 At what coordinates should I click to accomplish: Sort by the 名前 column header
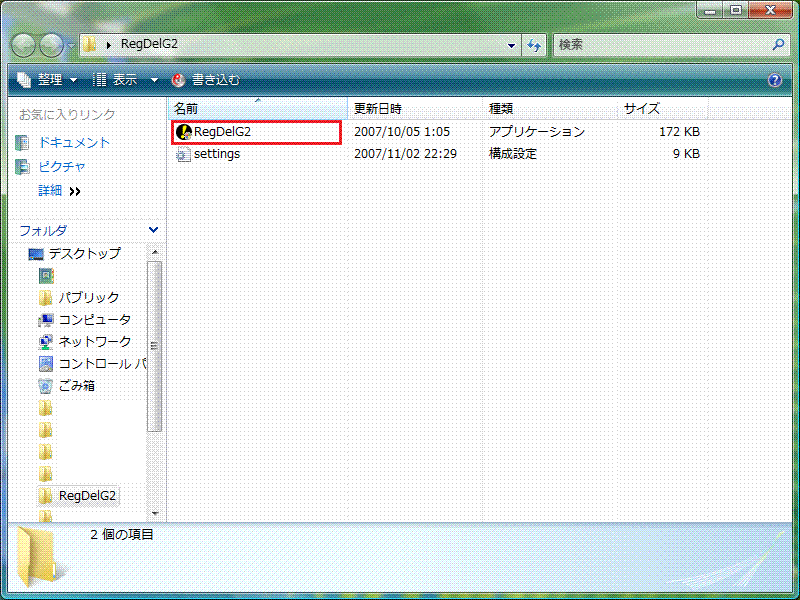(x=258, y=108)
